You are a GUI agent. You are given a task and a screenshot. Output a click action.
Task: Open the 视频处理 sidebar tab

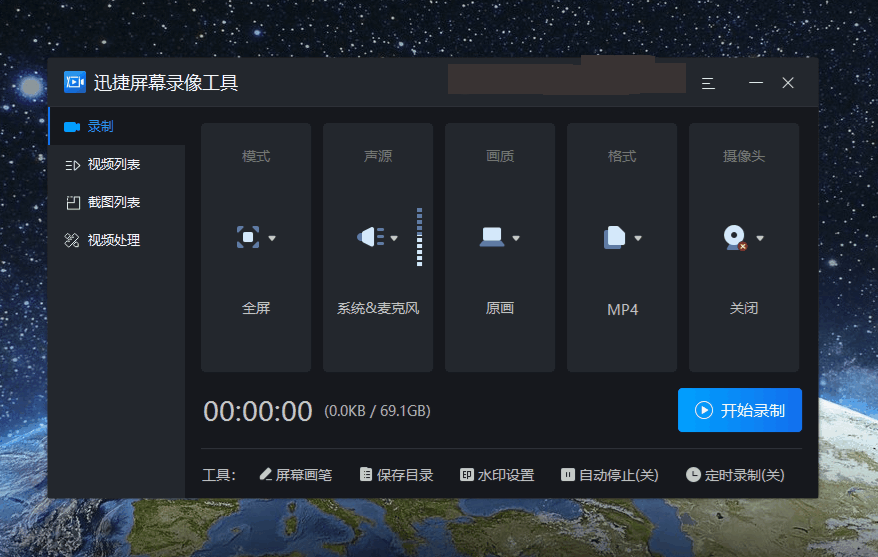click(116, 241)
